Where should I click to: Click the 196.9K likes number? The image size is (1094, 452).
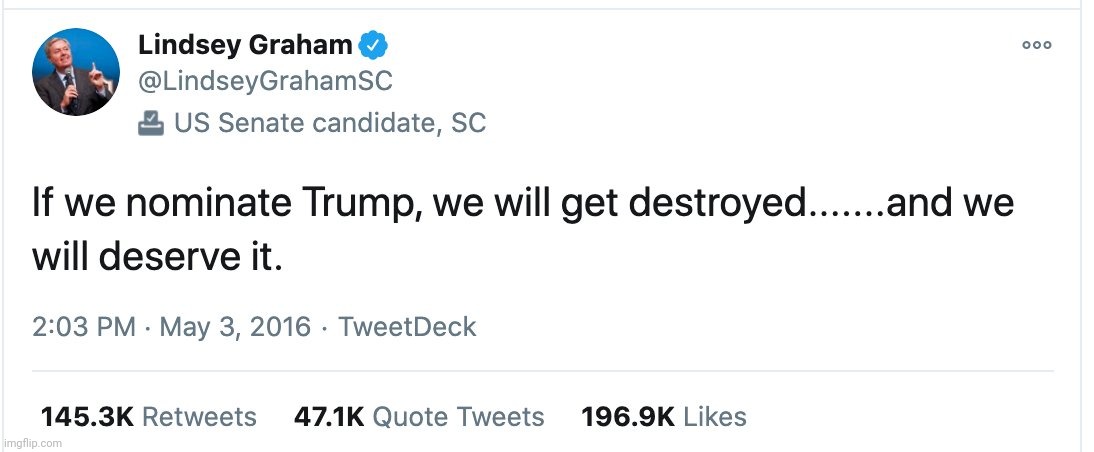pos(628,417)
